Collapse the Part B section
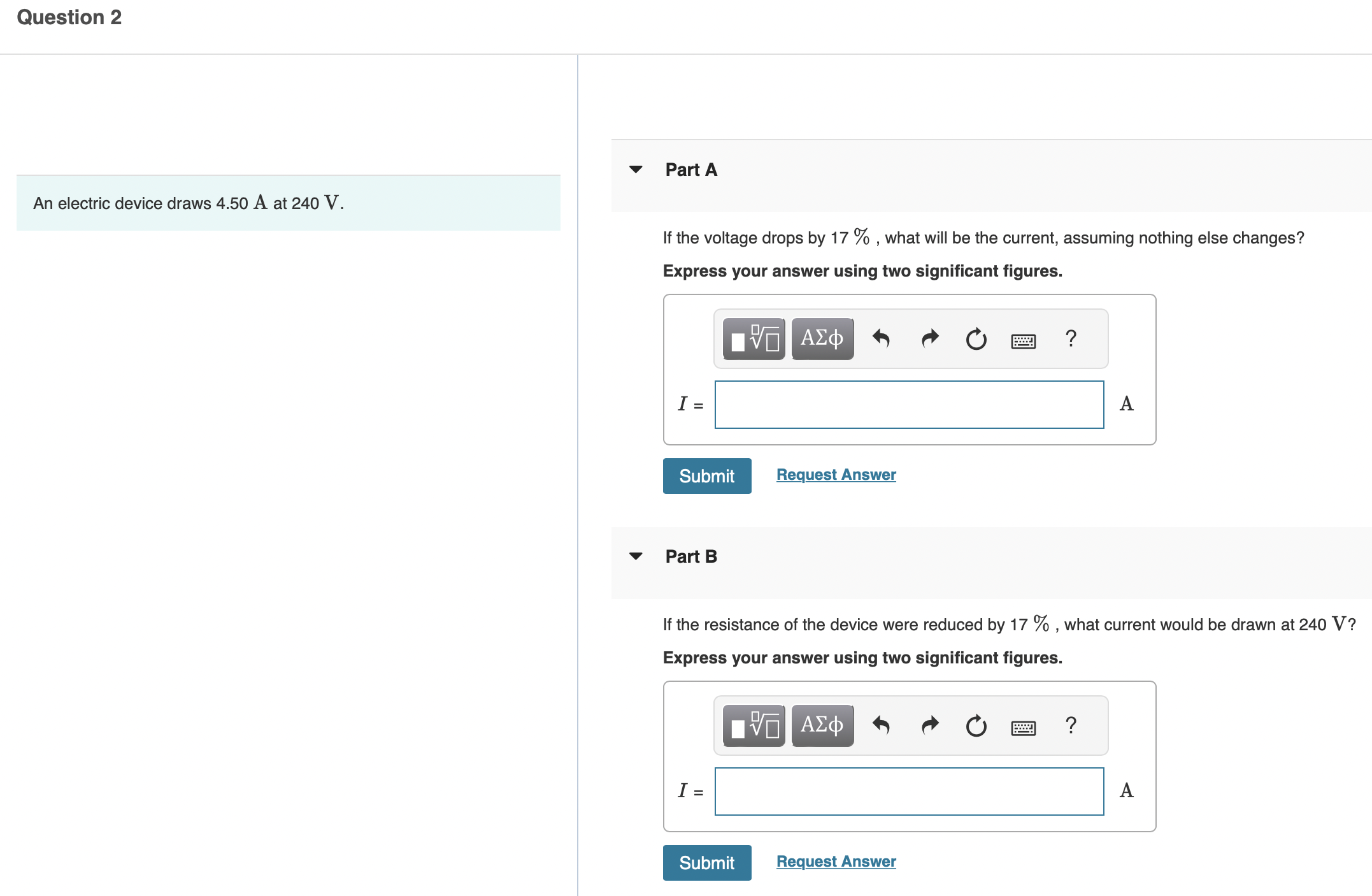This screenshot has width=1372, height=896. (636, 555)
